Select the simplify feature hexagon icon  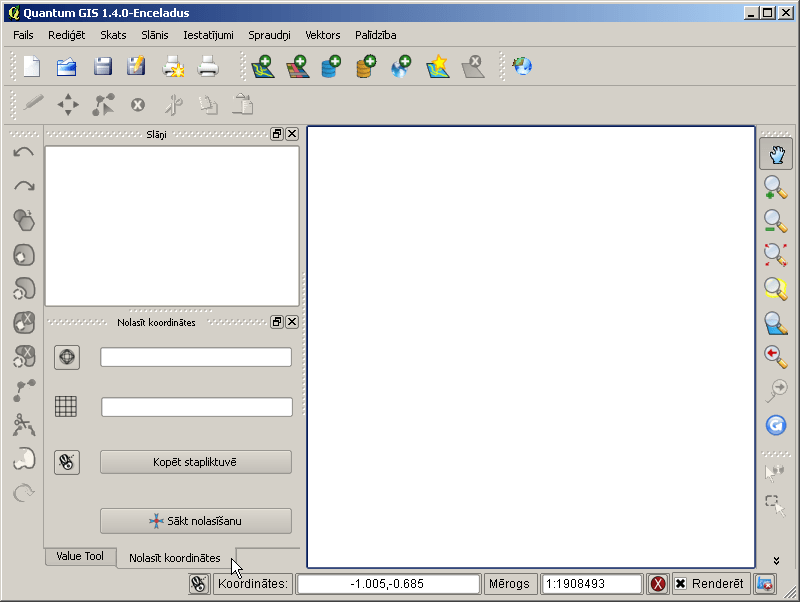[x=23, y=220]
